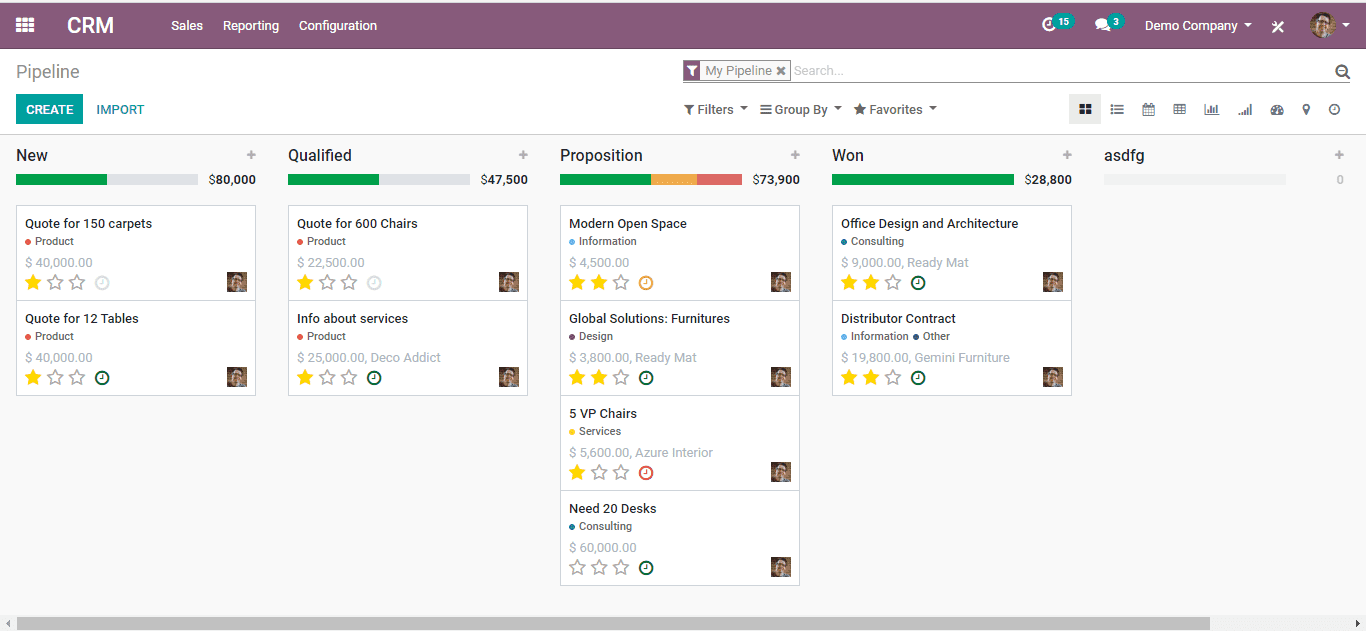Screen dimensions: 1366x631
Task: Switch to Map view
Action: click(x=1306, y=110)
